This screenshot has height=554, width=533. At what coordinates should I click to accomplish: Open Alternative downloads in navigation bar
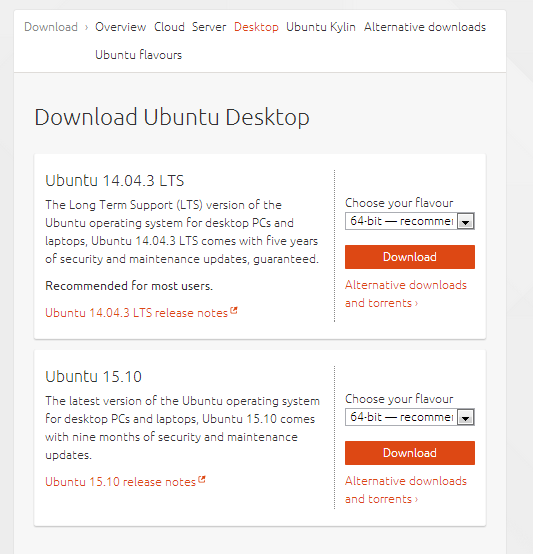coord(425,27)
